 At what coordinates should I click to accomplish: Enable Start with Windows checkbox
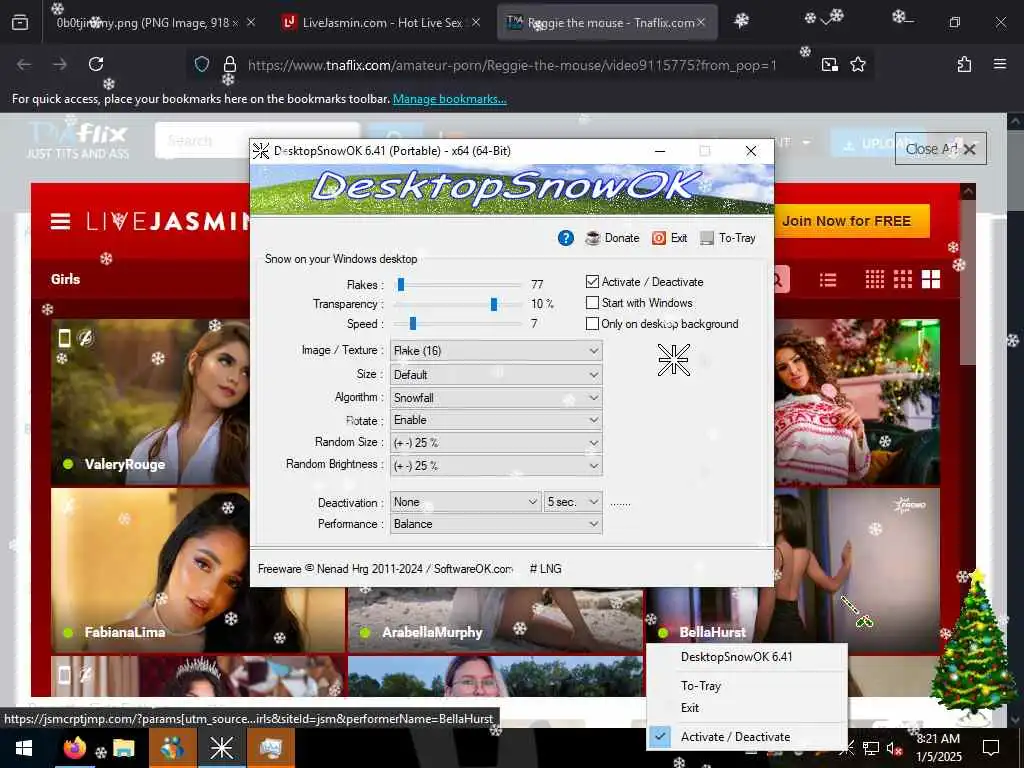coord(592,302)
